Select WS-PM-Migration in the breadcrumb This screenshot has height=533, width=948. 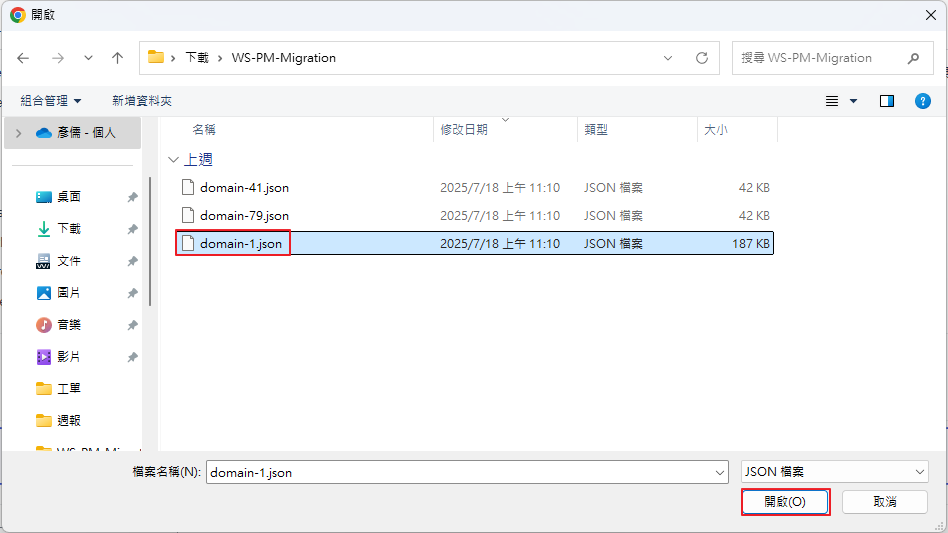284,58
